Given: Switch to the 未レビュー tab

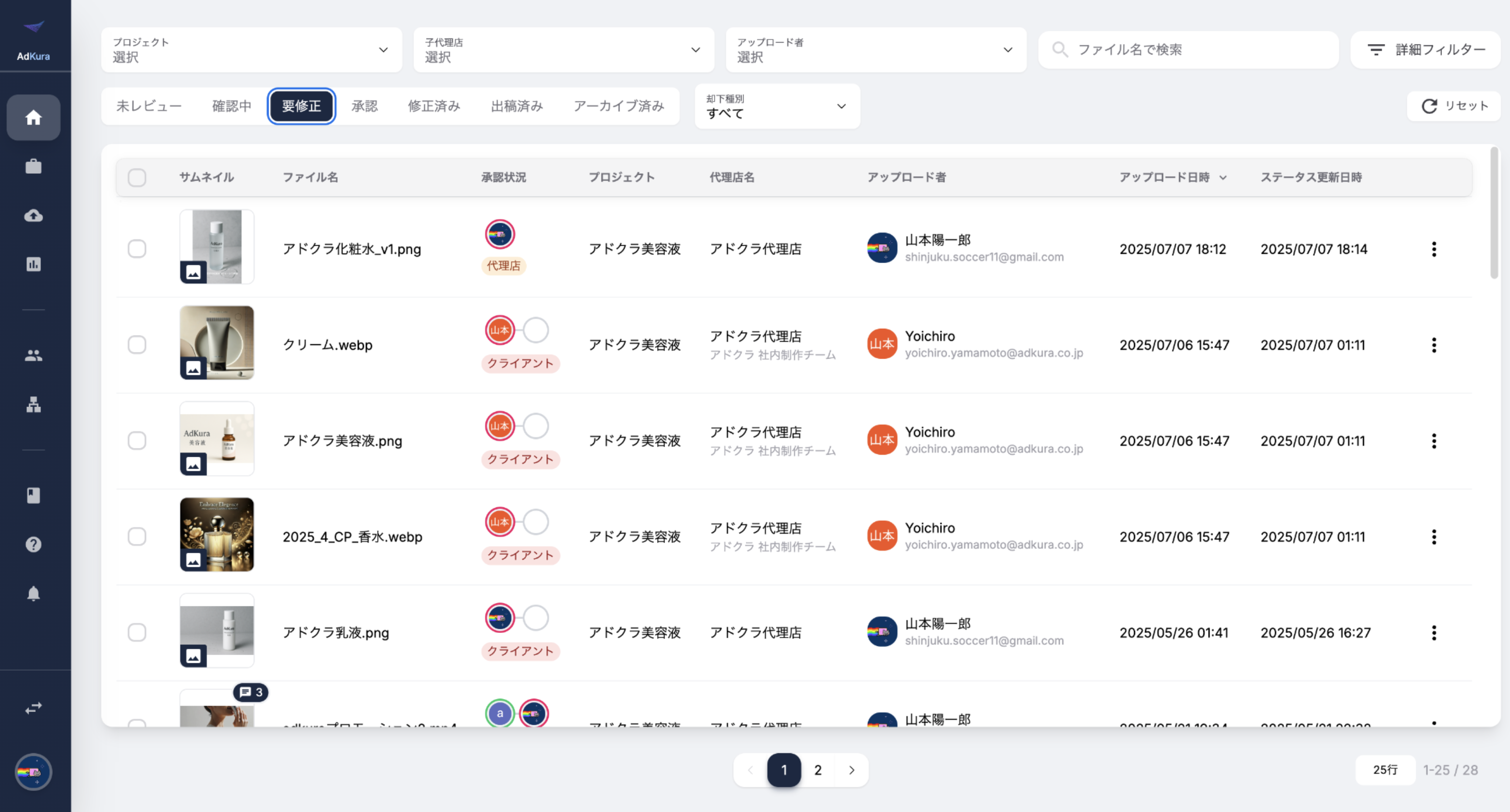Looking at the screenshot, I should pyautogui.click(x=149, y=106).
